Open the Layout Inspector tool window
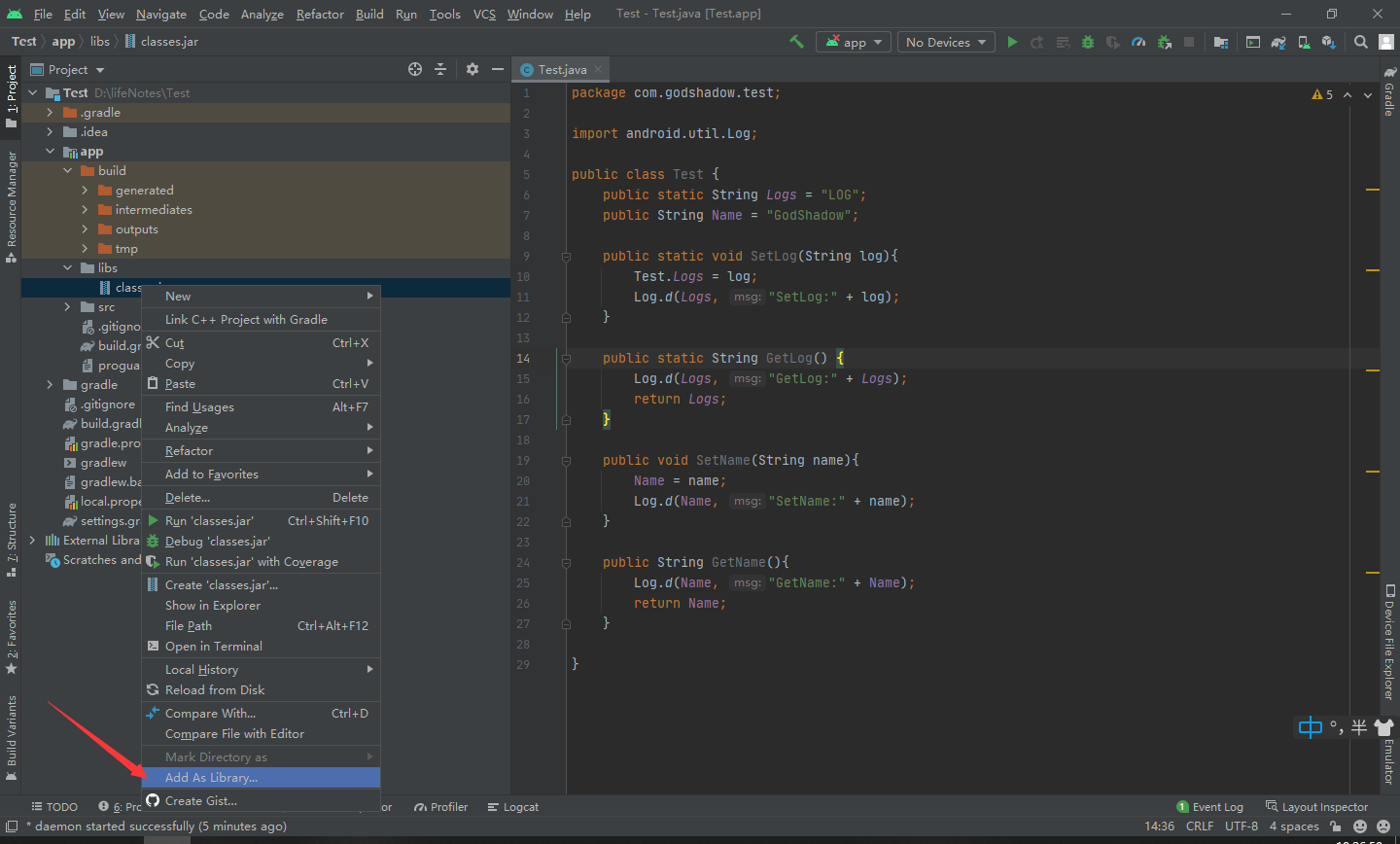 1317,807
